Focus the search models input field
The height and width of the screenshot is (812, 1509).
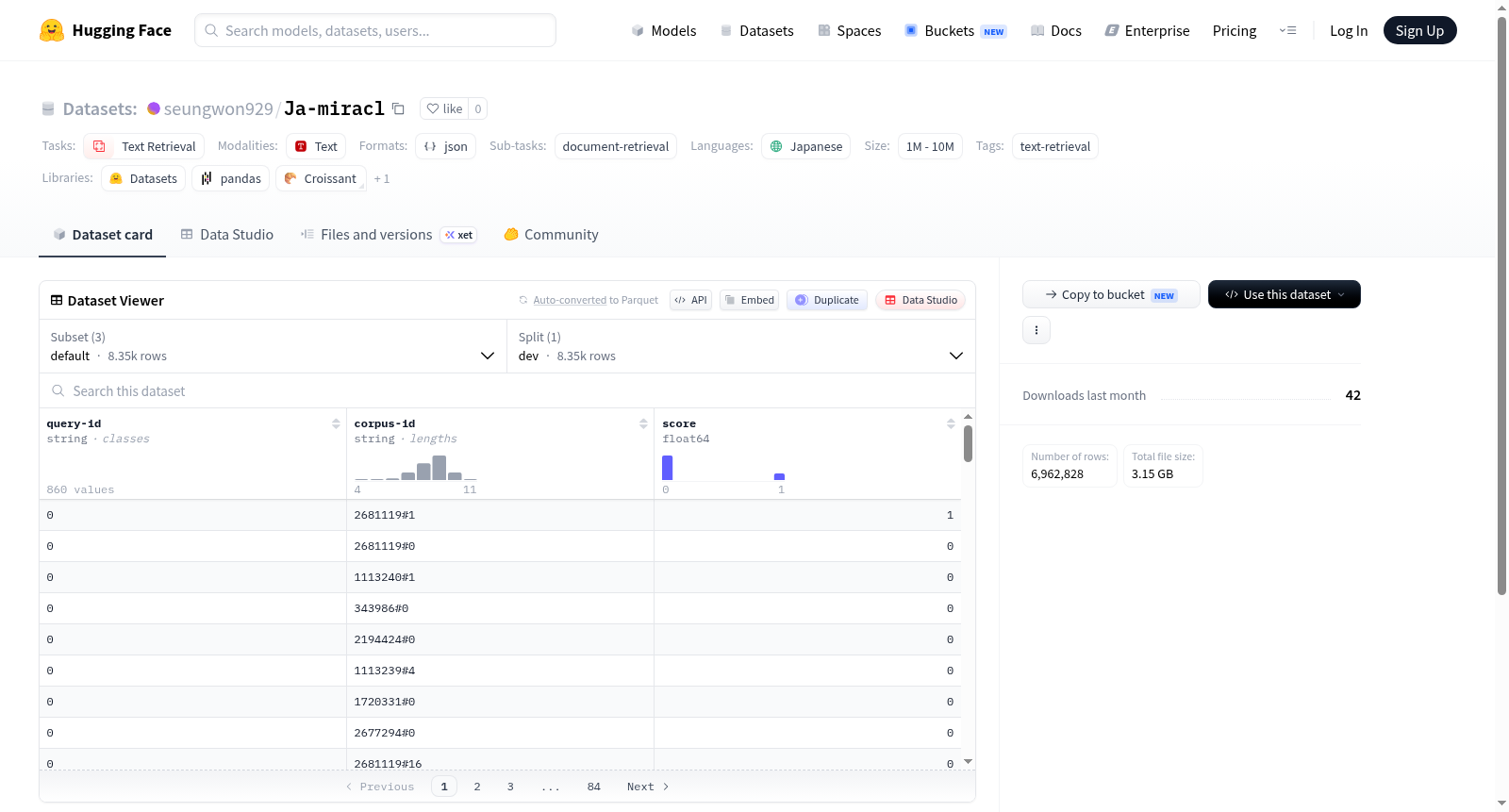pos(375,30)
